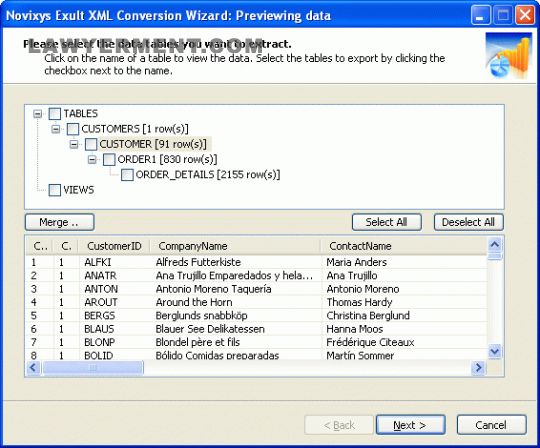Select the TABLES tree label
540x448 pixels.
[81, 114]
